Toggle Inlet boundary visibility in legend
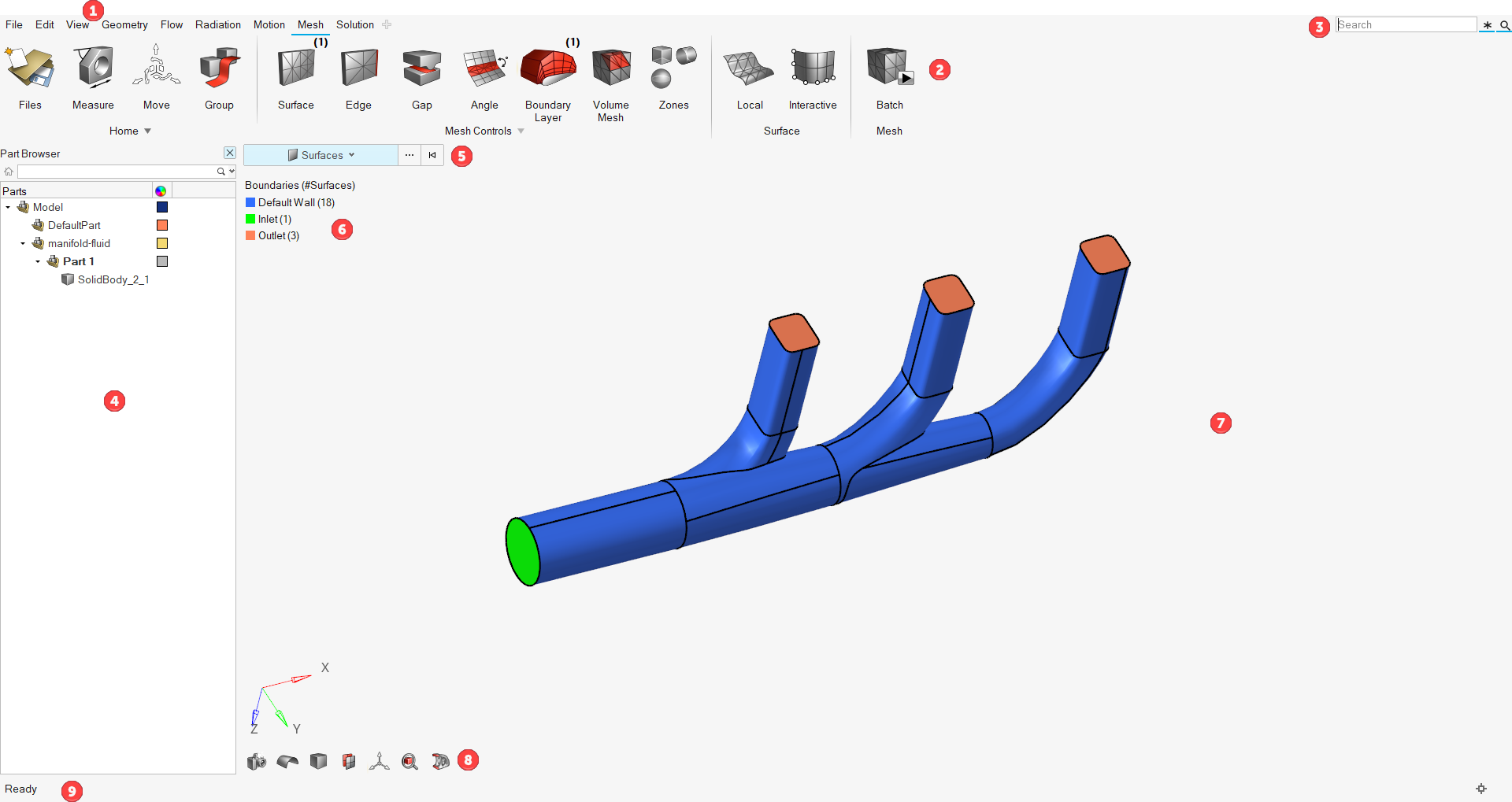 tap(250, 220)
